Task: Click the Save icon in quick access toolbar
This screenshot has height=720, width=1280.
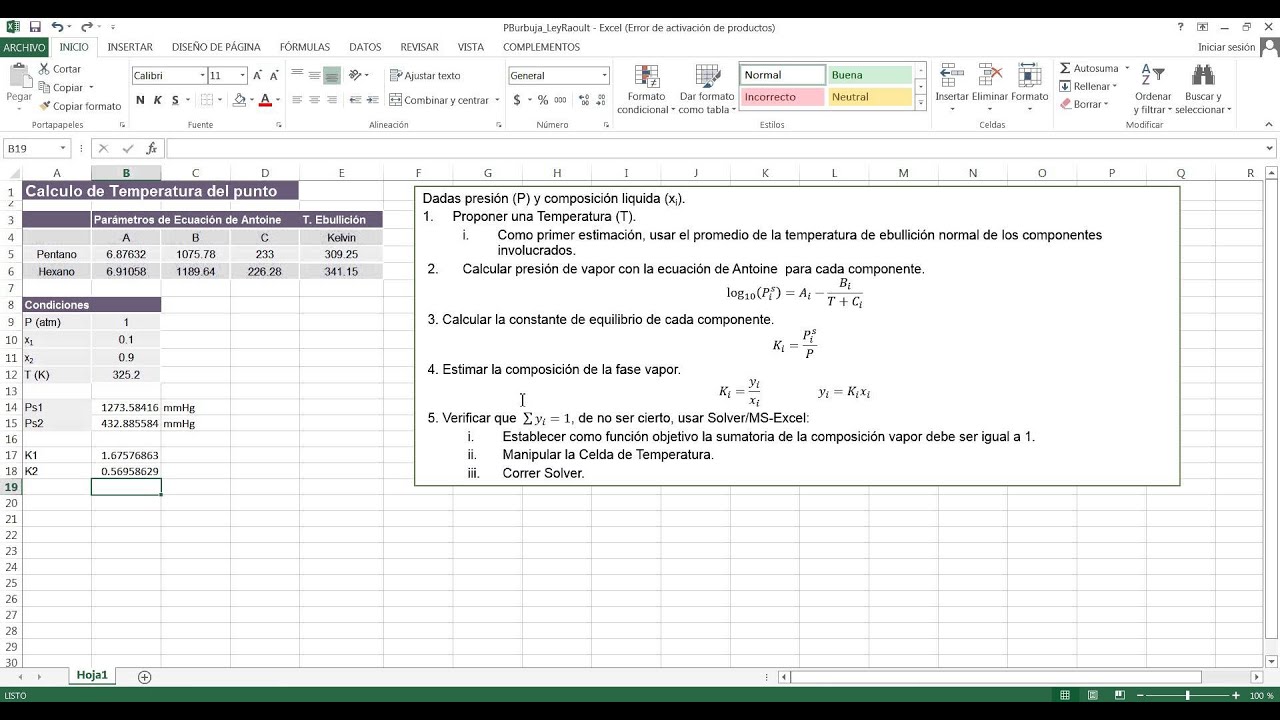Action: (35, 27)
